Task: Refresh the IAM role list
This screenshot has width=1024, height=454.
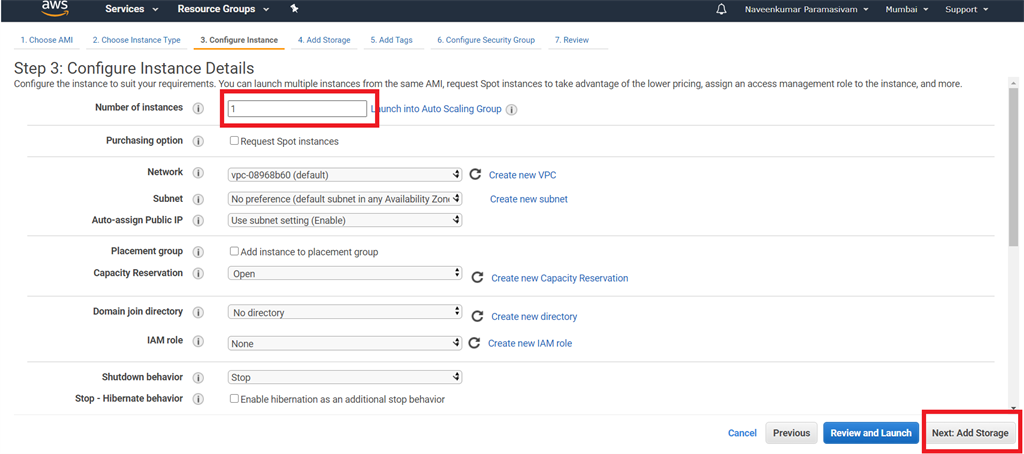Action: point(475,343)
